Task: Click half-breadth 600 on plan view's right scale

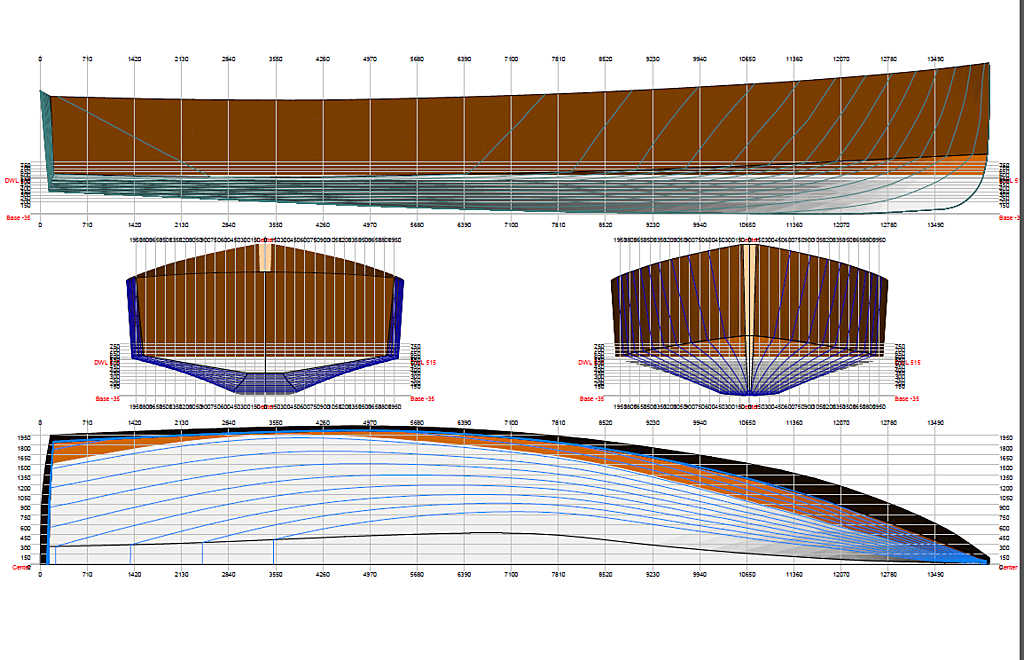Action: click(1004, 528)
